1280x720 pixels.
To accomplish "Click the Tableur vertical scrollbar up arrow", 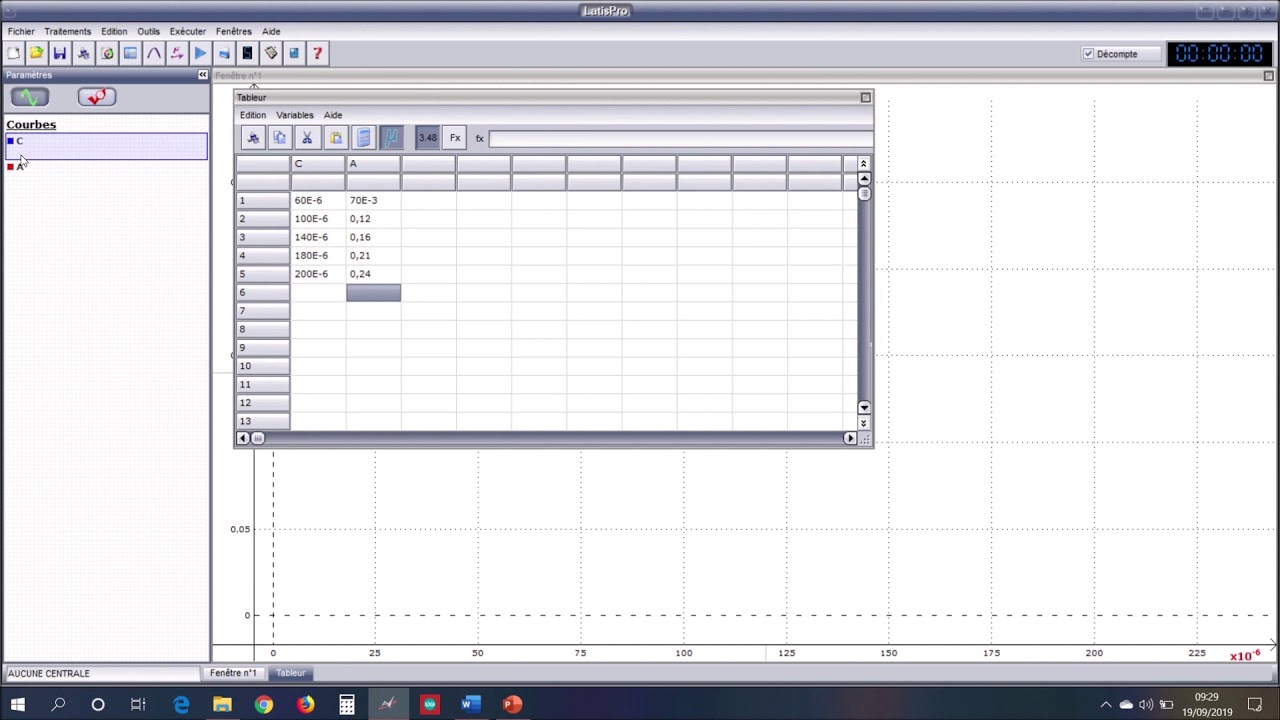I will point(864,179).
